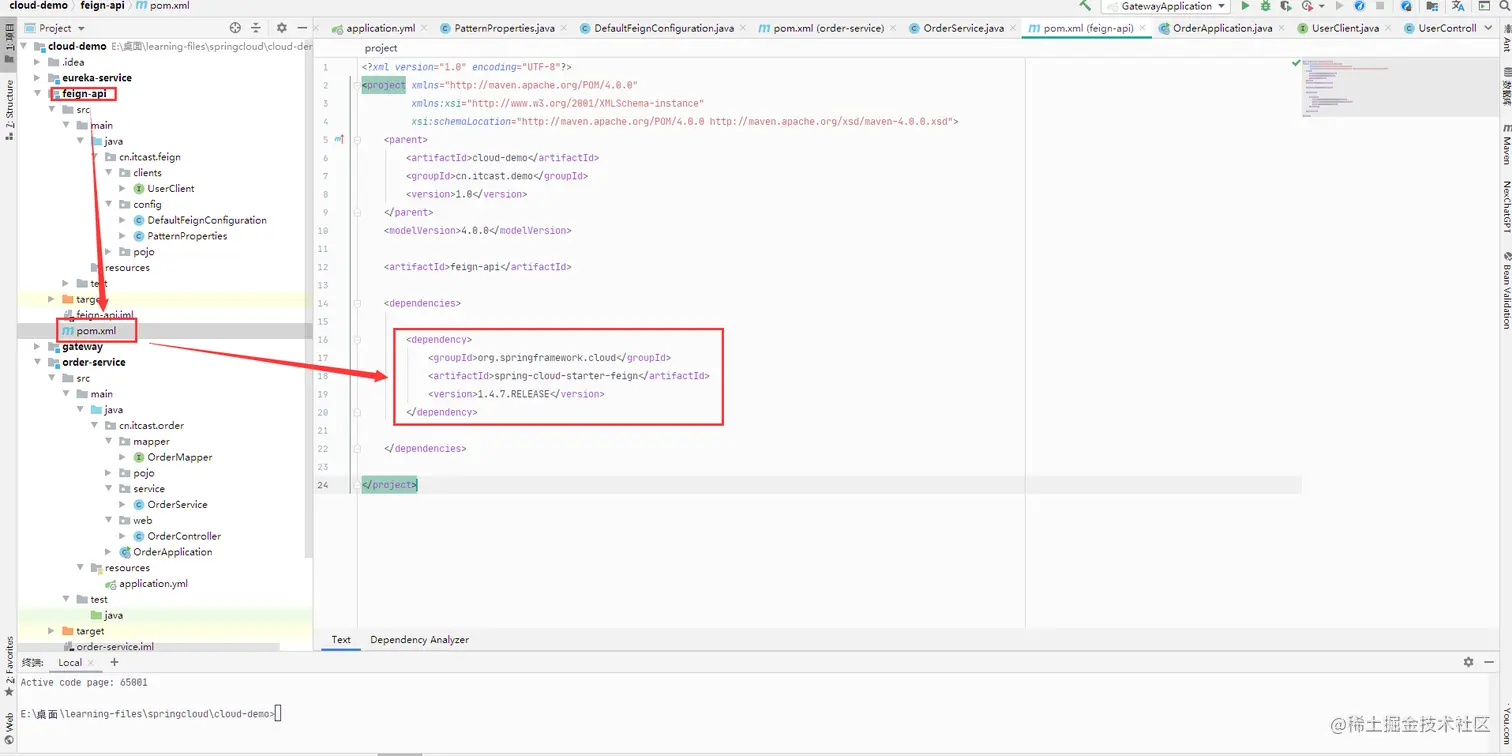Click the Maven gutter icon at line 5
1512x756 pixels.
339,139
